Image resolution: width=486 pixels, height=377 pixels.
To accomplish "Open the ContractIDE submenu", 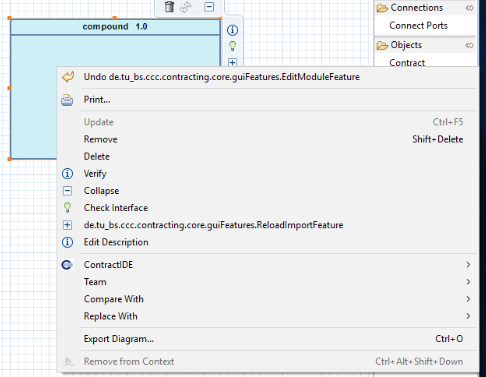I will point(268,265).
